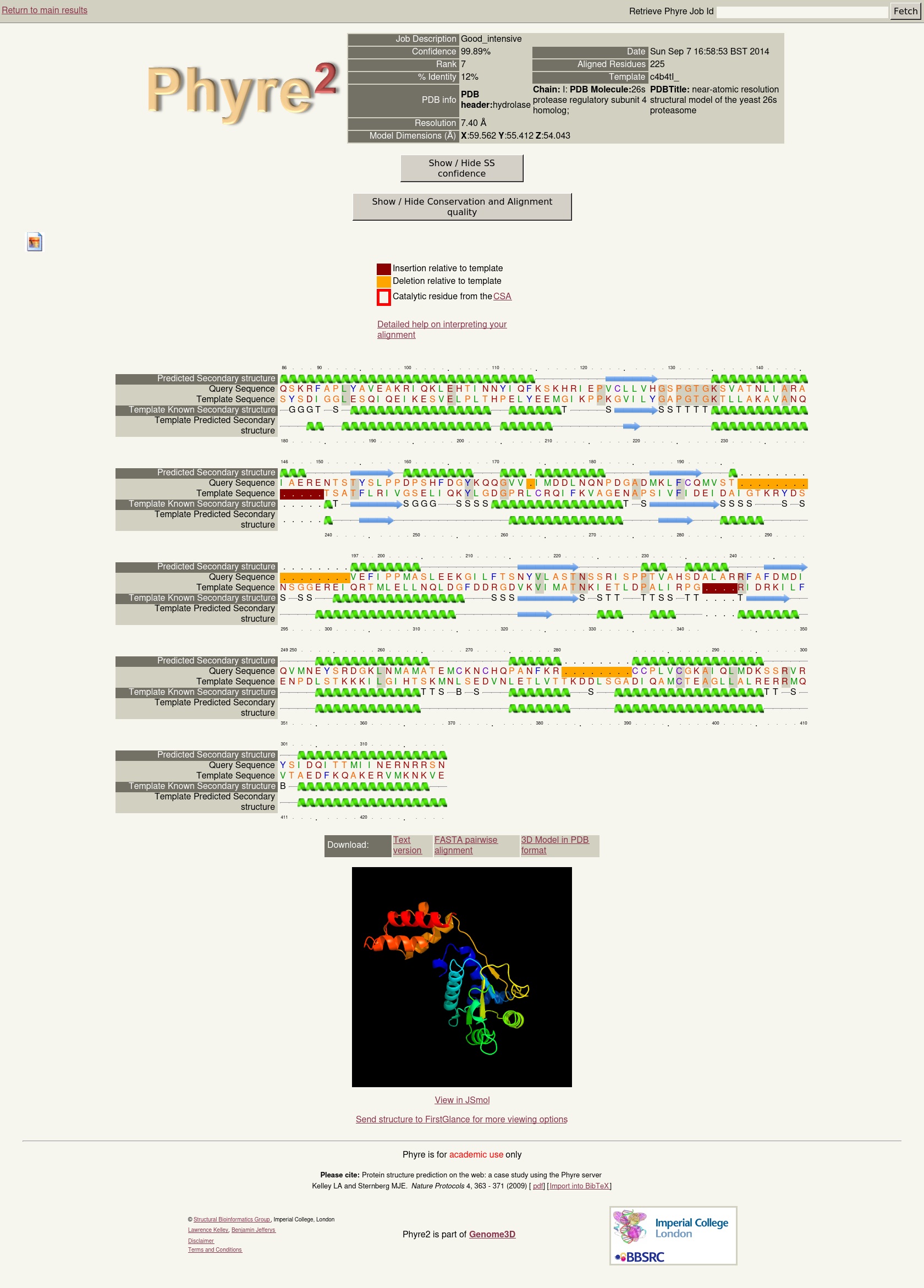Click the catalytic residue red box legend icon
This screenshot has height=1288, width=924.
pyautogui.click(x=384, y=297)
